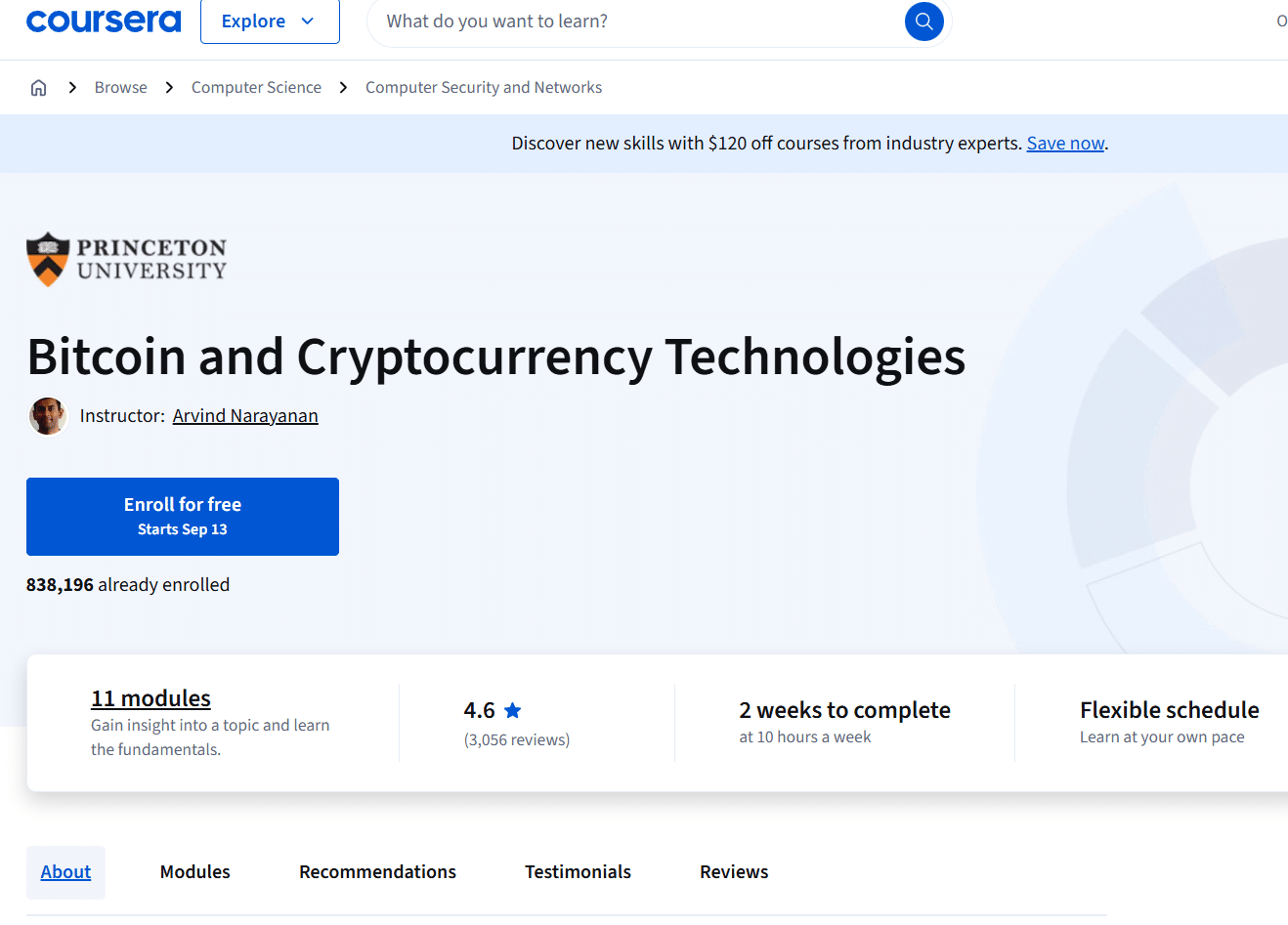The image size is (1288, 925).
Task: Switch to the Modules tab
Action: (195, 872)
